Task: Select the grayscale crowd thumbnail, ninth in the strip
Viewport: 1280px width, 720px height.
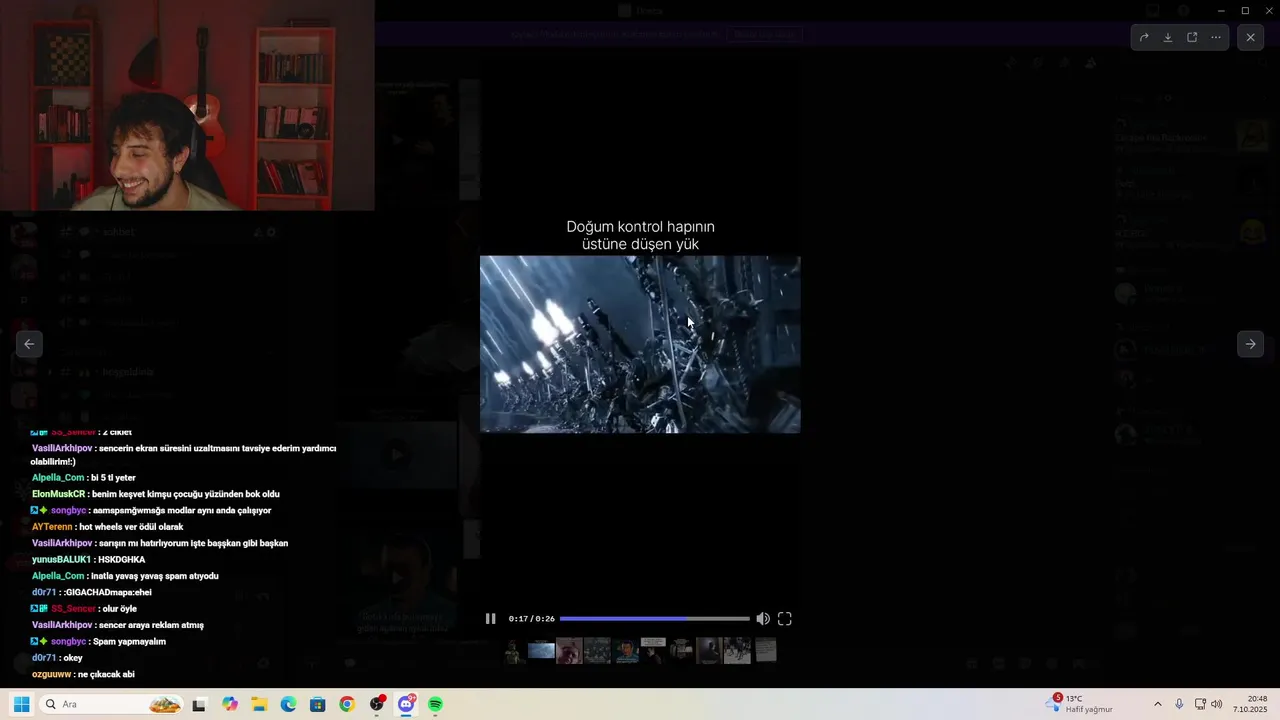Action: pos(737,651)
